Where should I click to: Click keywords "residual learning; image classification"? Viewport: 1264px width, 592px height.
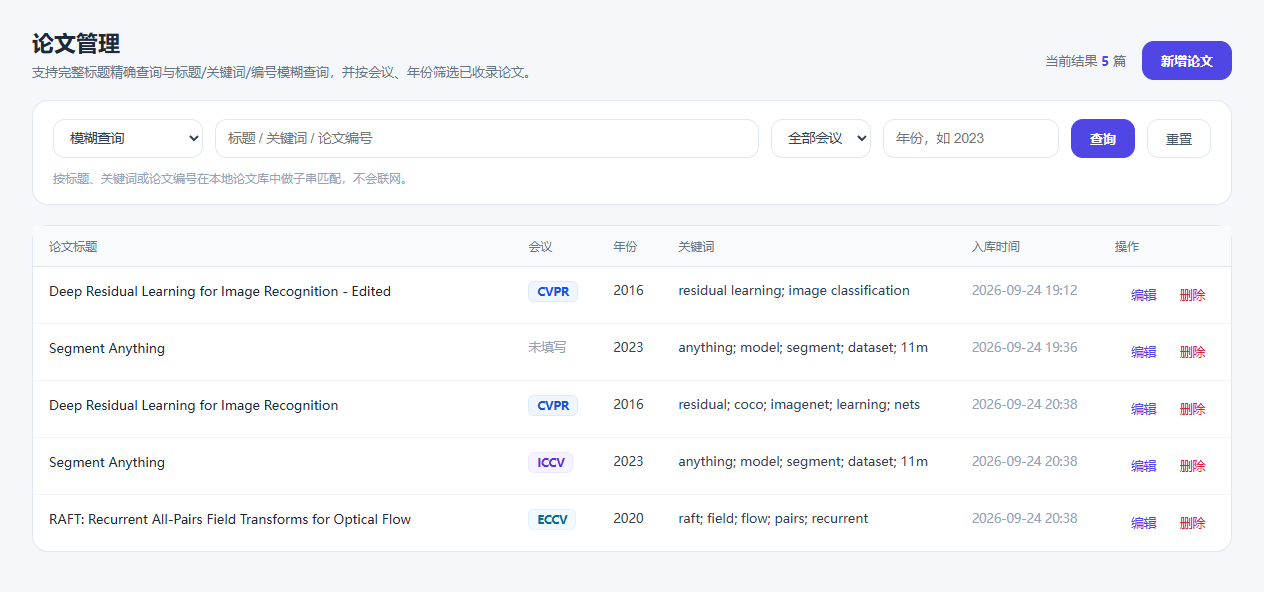(794, 291)
